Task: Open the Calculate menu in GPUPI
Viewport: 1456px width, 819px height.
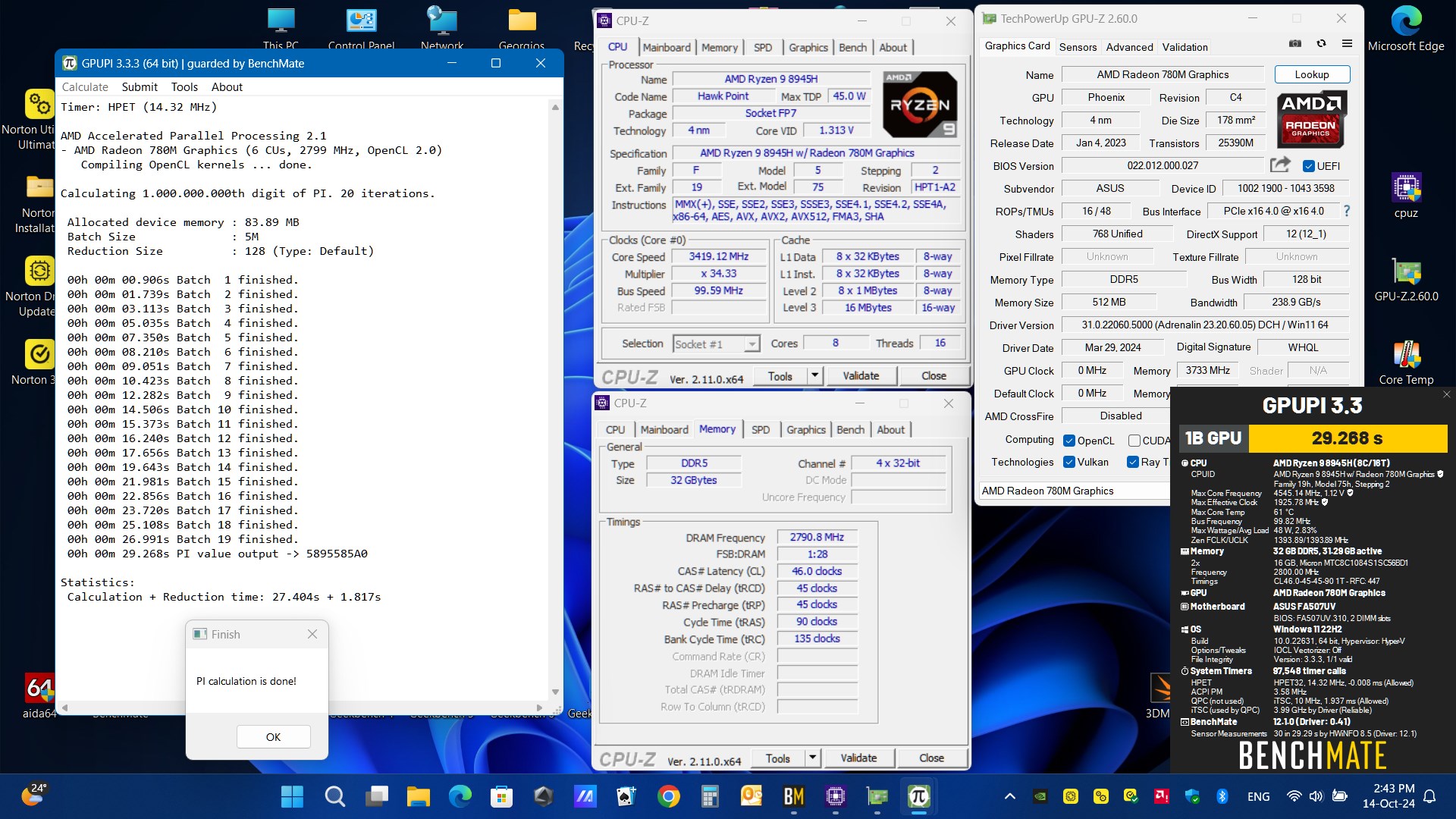Action: 85,87
